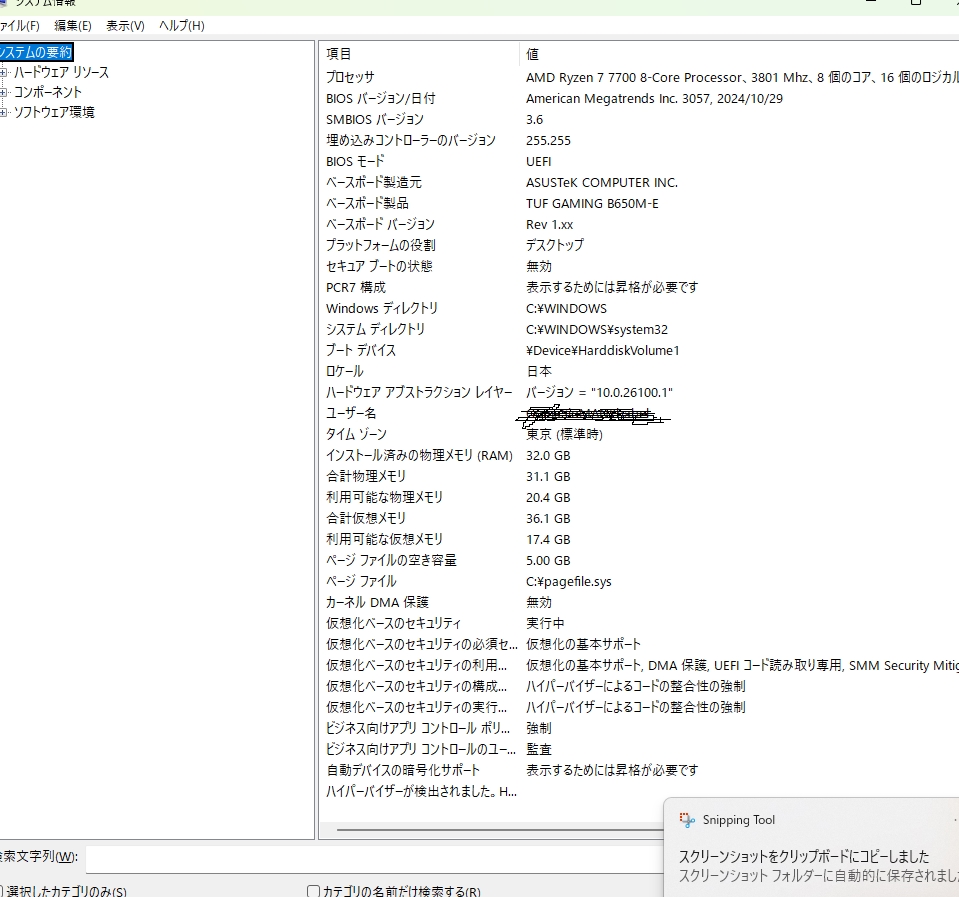Select ソフトウェア環境 tree node
The image size is (959, 897).
pos(54,112)
